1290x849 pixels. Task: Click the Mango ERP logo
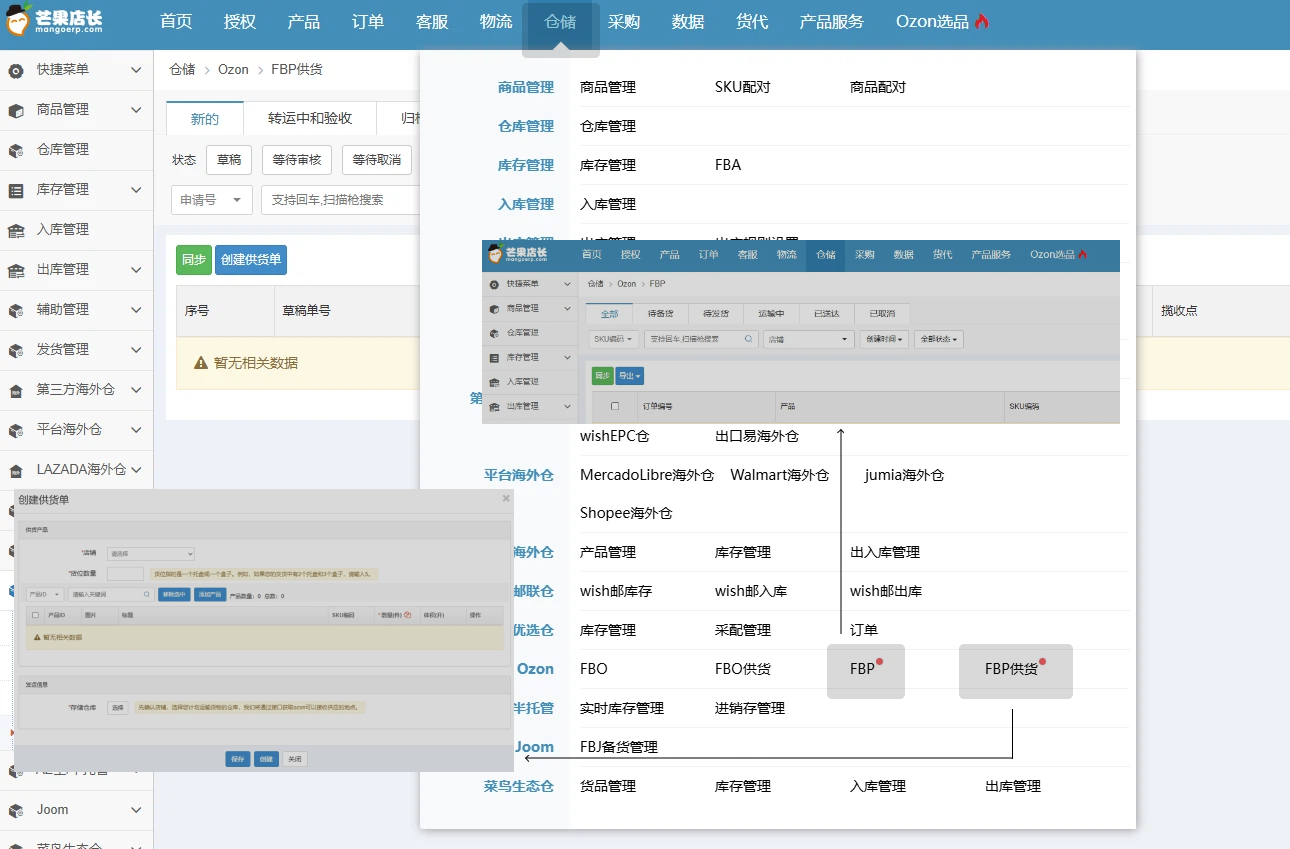click(53, 21)
